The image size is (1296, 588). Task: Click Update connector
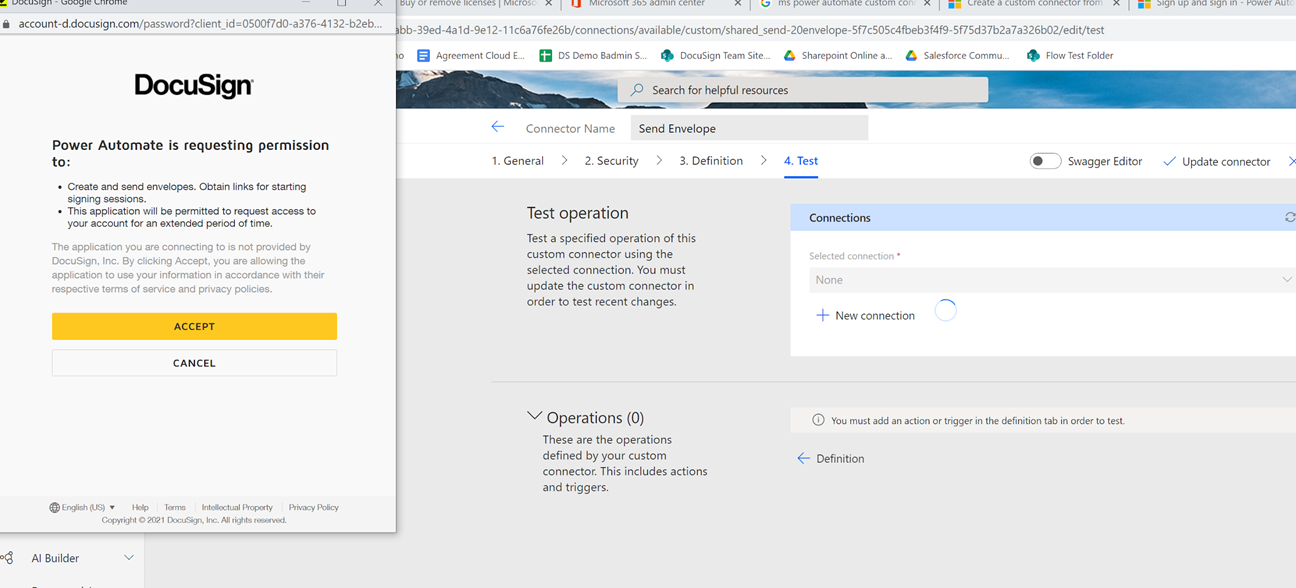tap(1217, 160)
